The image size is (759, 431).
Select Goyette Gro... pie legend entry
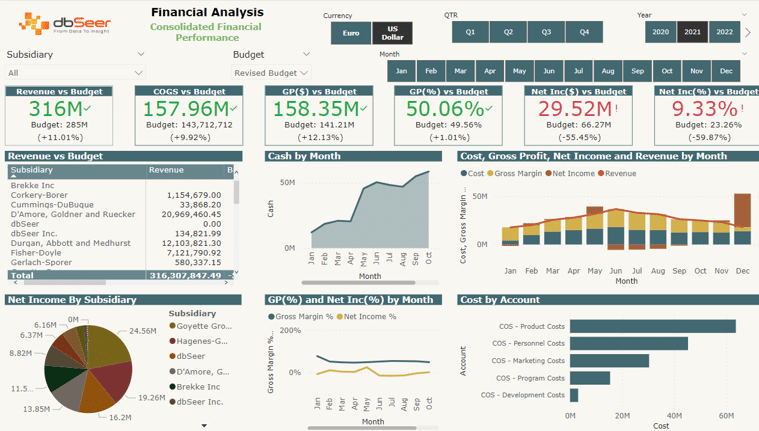tap(200, 326)
